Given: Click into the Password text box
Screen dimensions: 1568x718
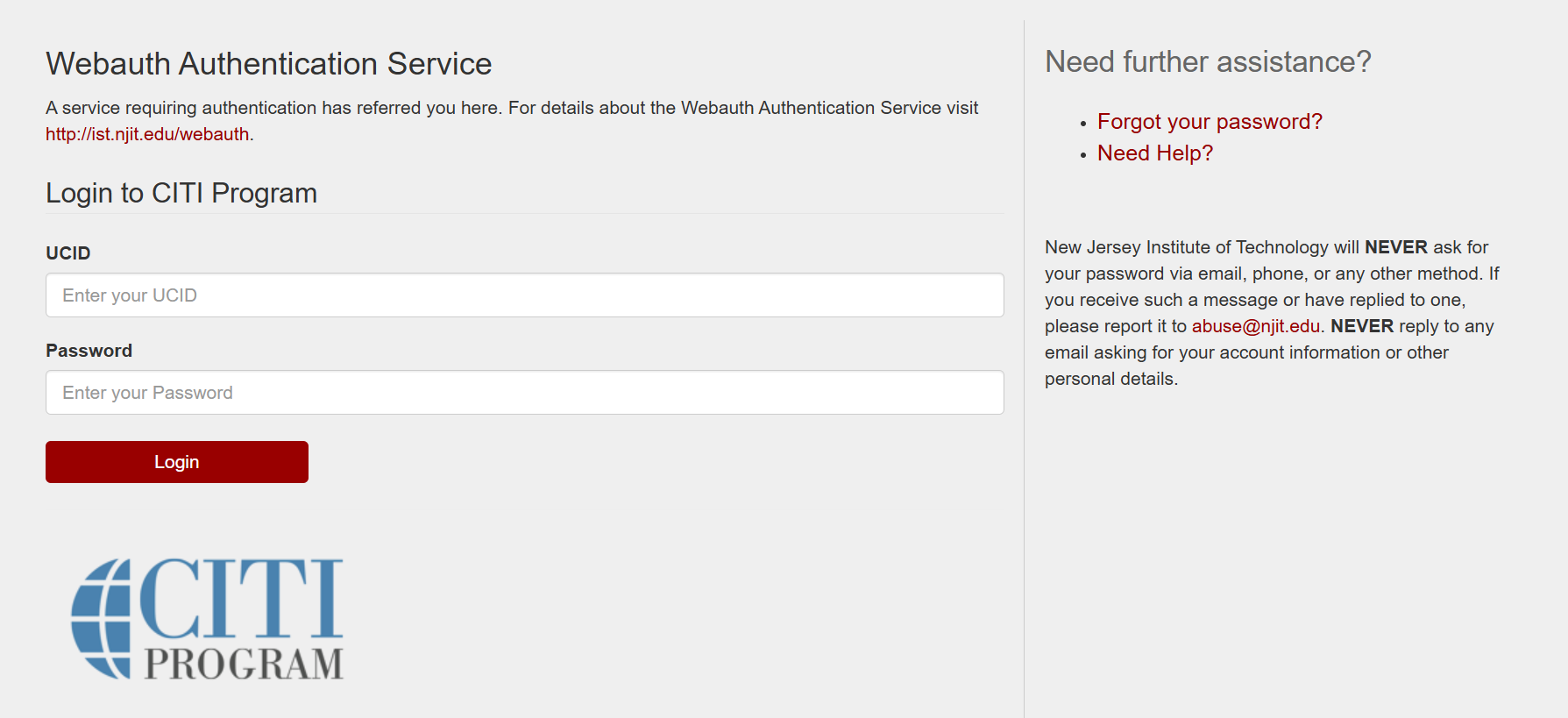Looking at the screenshot, I should tap(524, 393).
